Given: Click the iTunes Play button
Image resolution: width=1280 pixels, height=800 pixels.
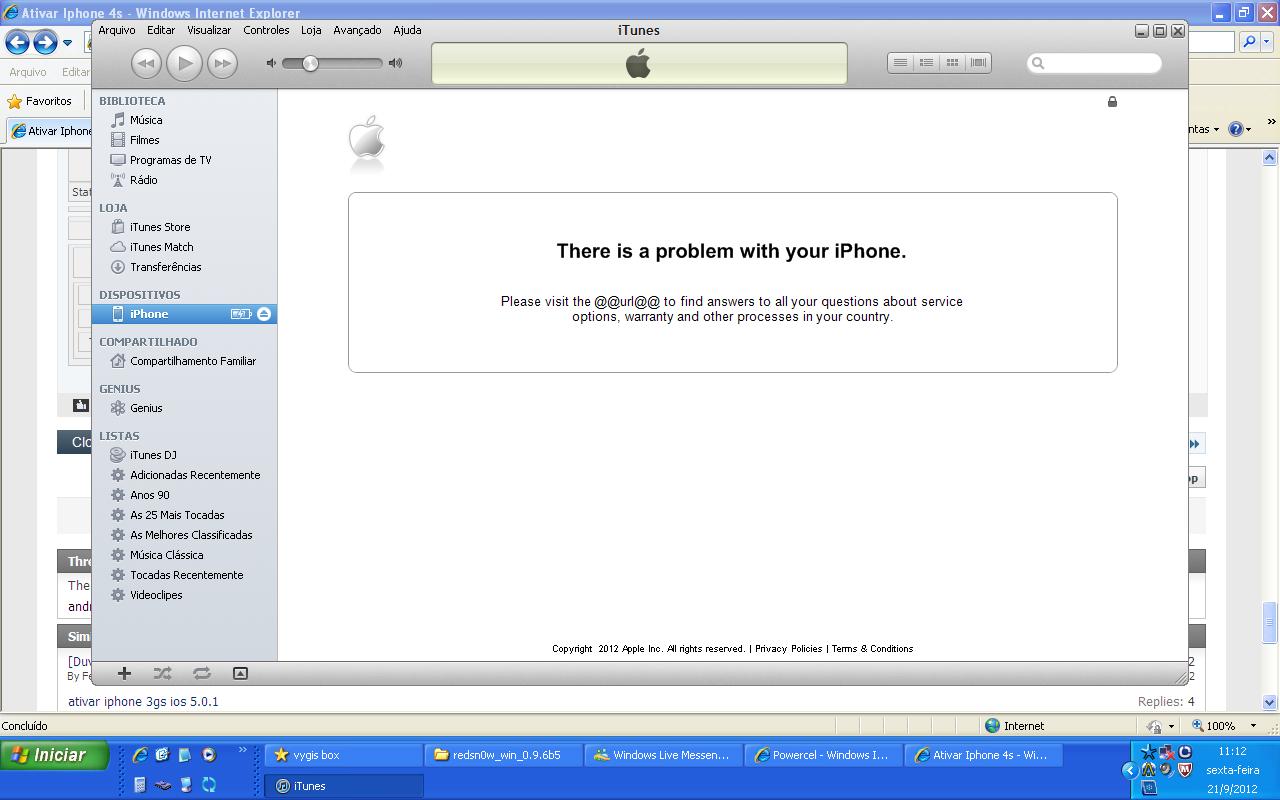Looking at the screenshot, I should (x=184, y=63).
